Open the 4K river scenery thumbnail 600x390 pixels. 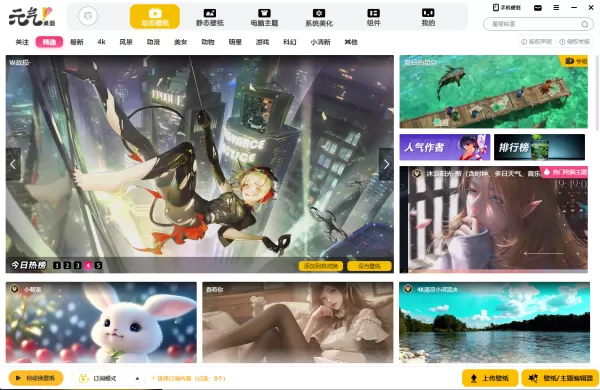[x=494, y=322]
